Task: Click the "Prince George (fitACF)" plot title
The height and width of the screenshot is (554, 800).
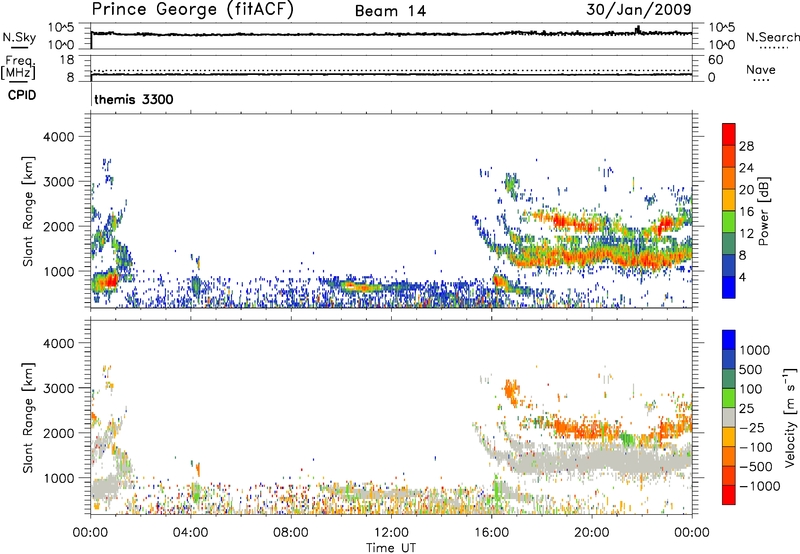Action: tap(193, 9)
